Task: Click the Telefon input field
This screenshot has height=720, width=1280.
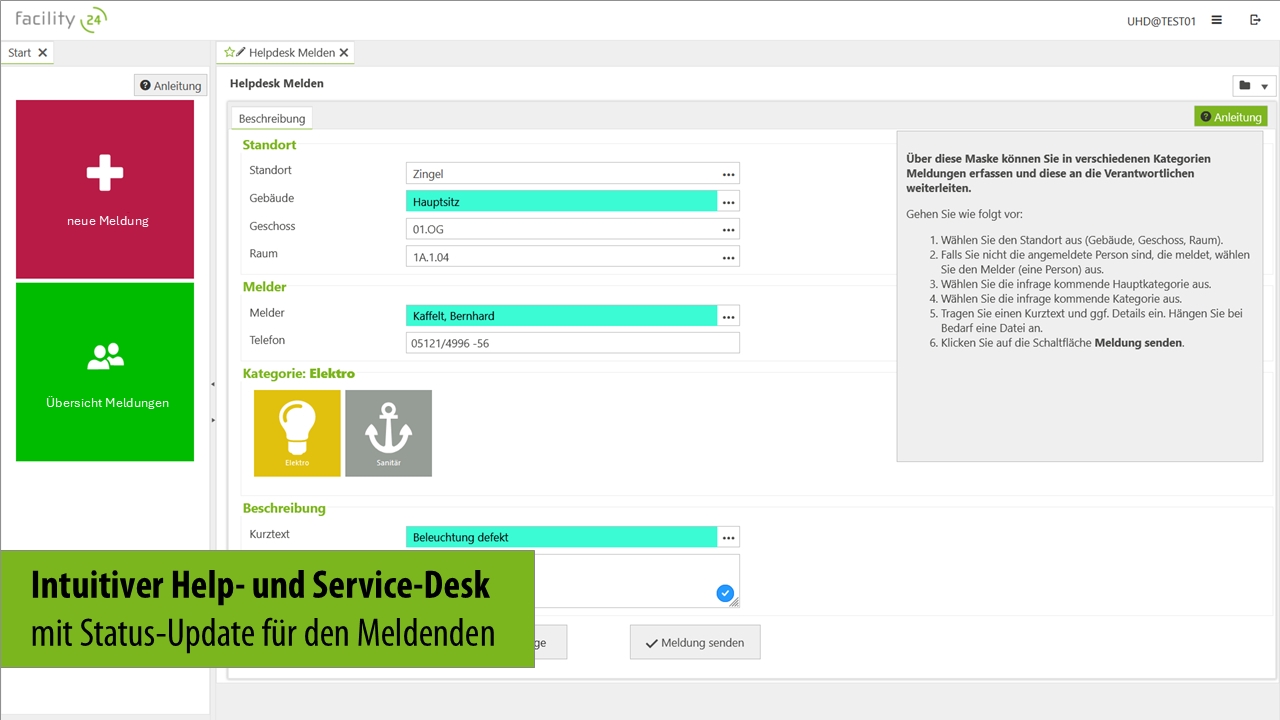Action: pyautogui.click(x=573, y=343)
